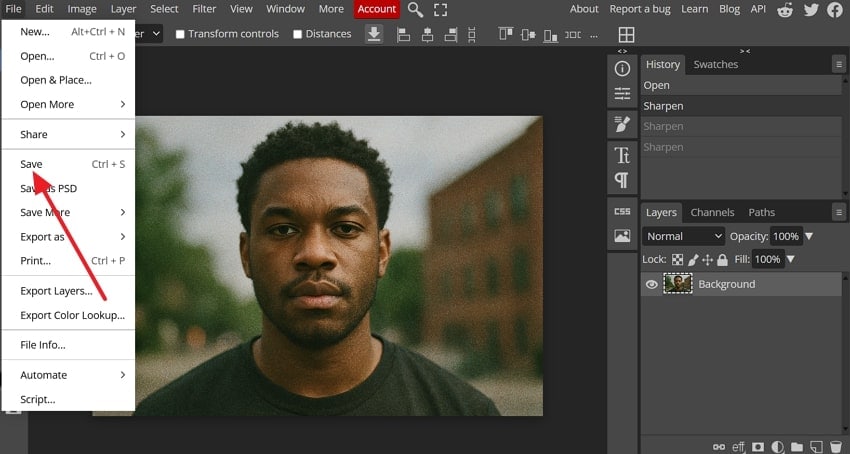This screenshot has width=850, height=454.
Task: Open the Fill slider arrow
Action: [x=790, y=259]
